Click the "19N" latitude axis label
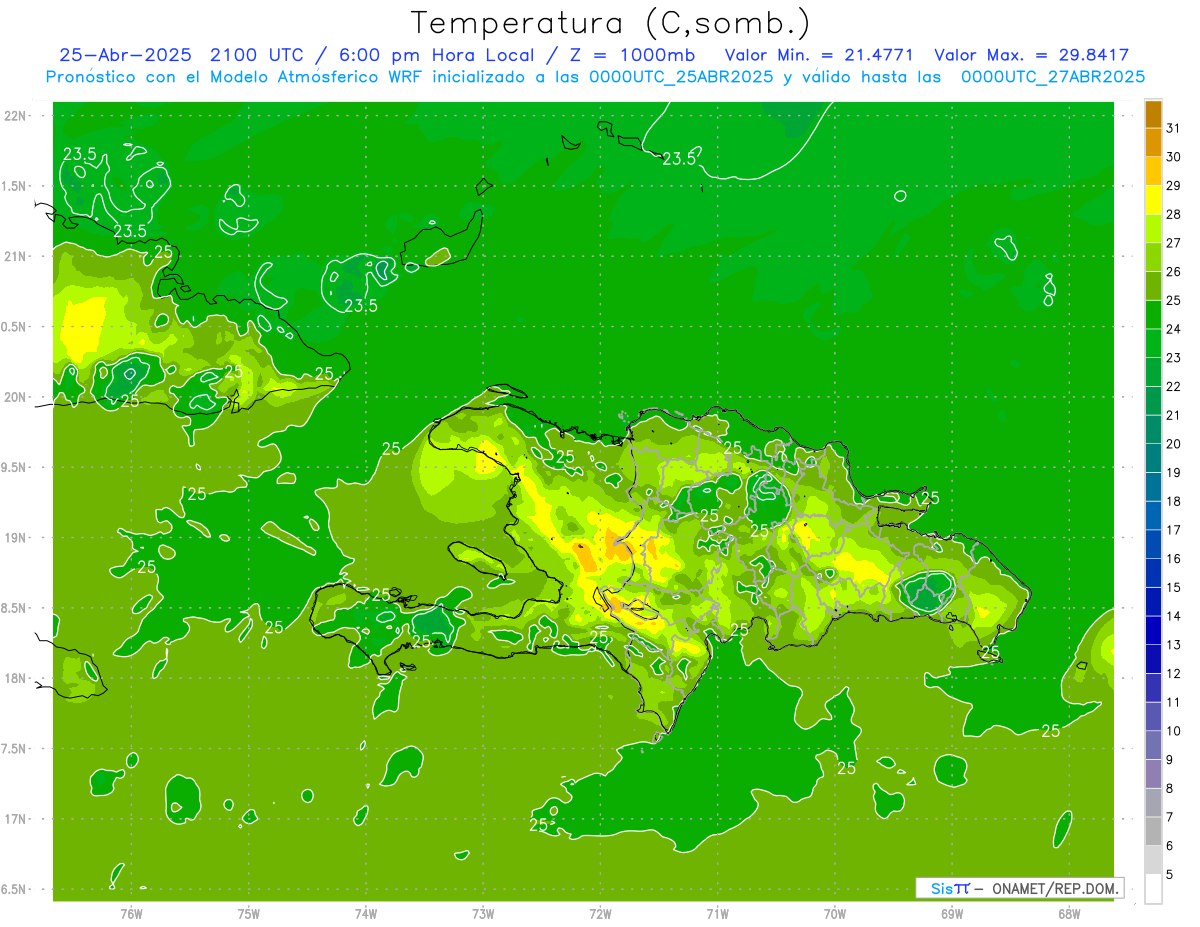The image size is (1200, 927). (x=15, y=538)
